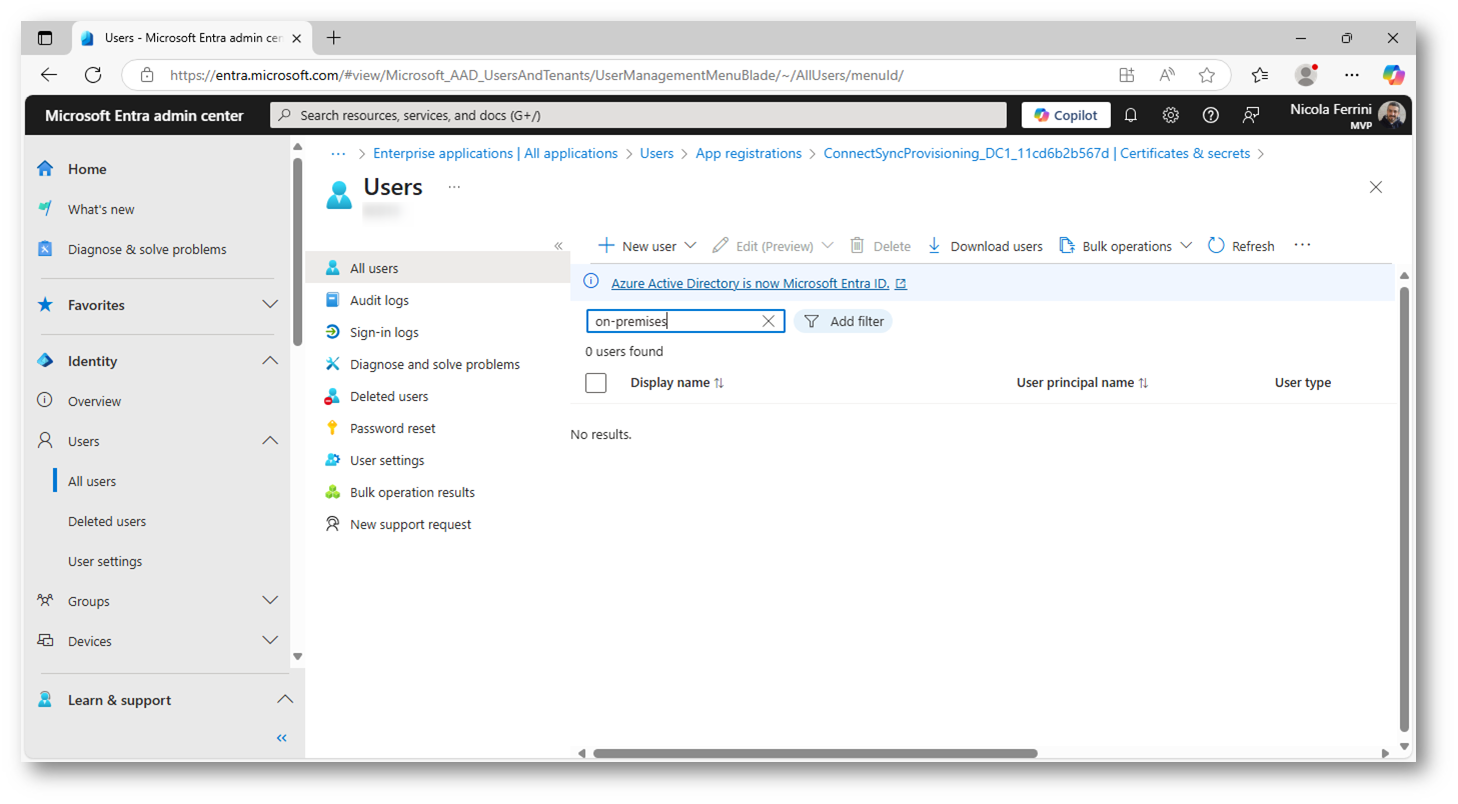
Task: Click the Enterprise applications breadcrumb
Action: pyautogui.click(x=495, y=153)
